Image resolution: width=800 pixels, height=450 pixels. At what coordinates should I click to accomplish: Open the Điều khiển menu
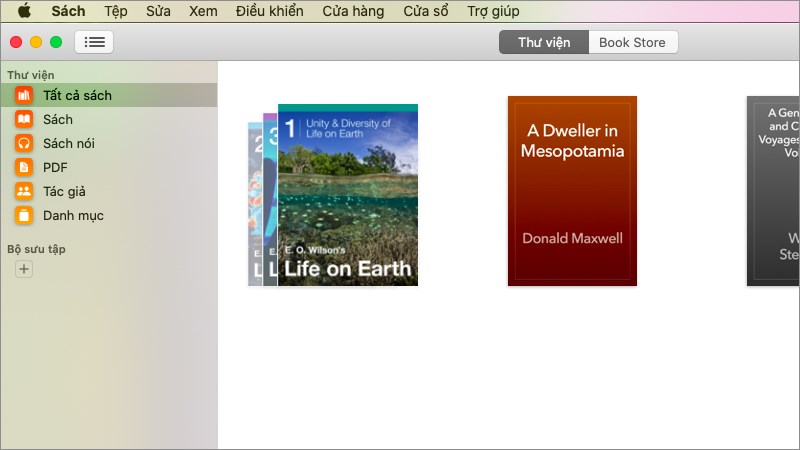(x=269, y=11)
